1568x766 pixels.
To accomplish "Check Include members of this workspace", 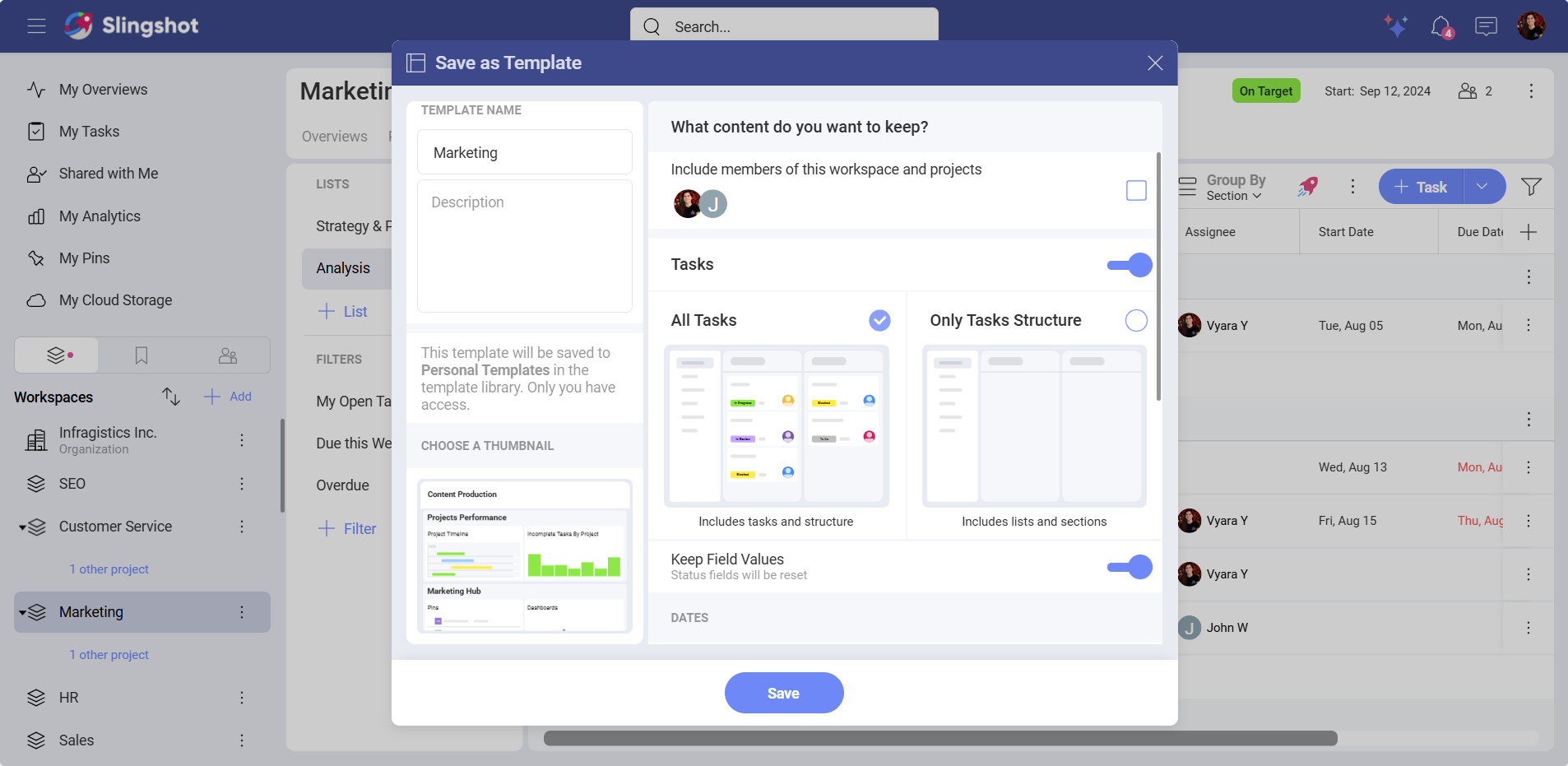I will (1136, 190).
